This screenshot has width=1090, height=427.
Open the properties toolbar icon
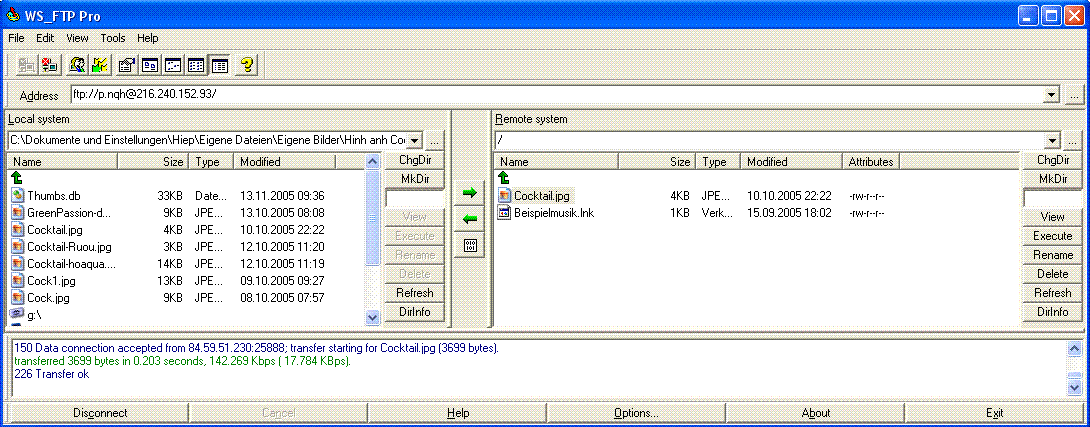tap(127, 65)
